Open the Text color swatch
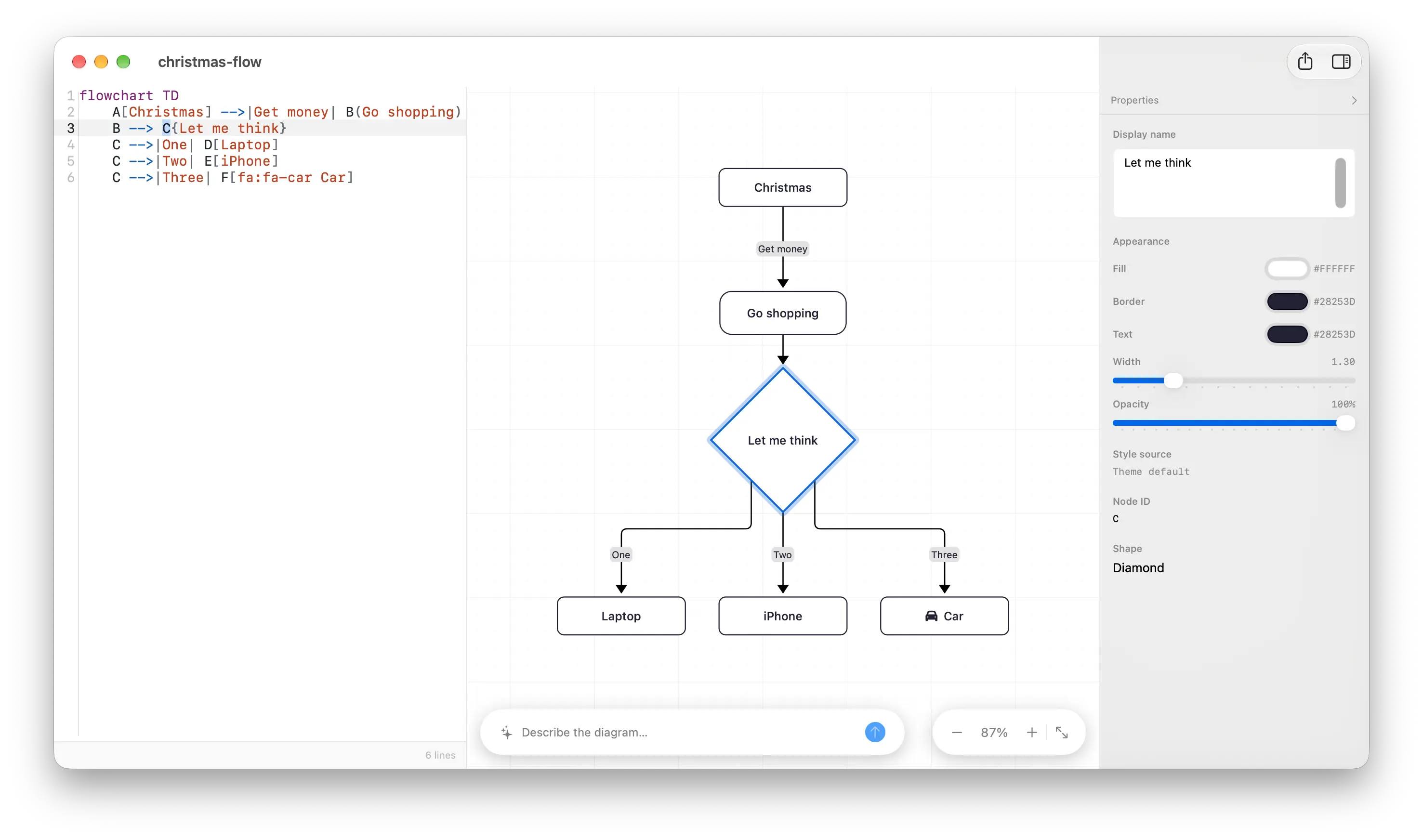1423x840 pixels. point(1287,334)
